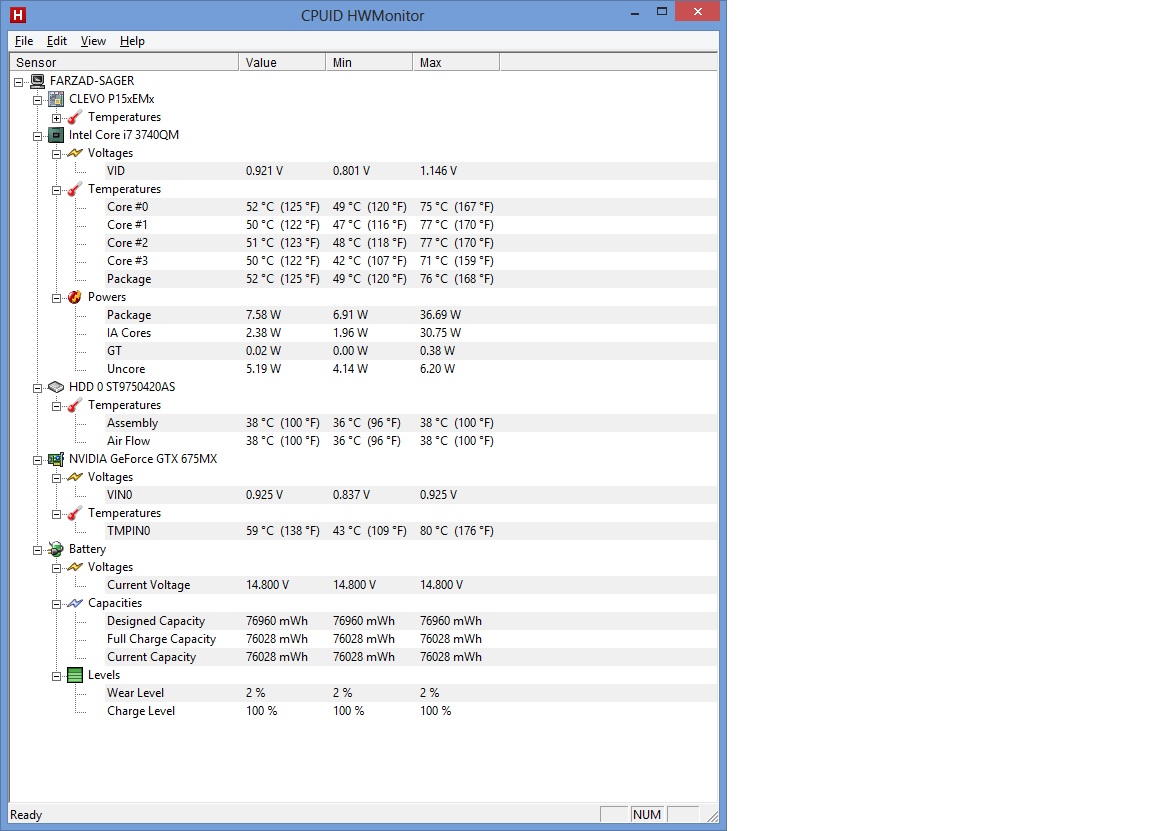Click the HDD Temperatures thermometer icon

pyautogui.click(x=75, y=405)
